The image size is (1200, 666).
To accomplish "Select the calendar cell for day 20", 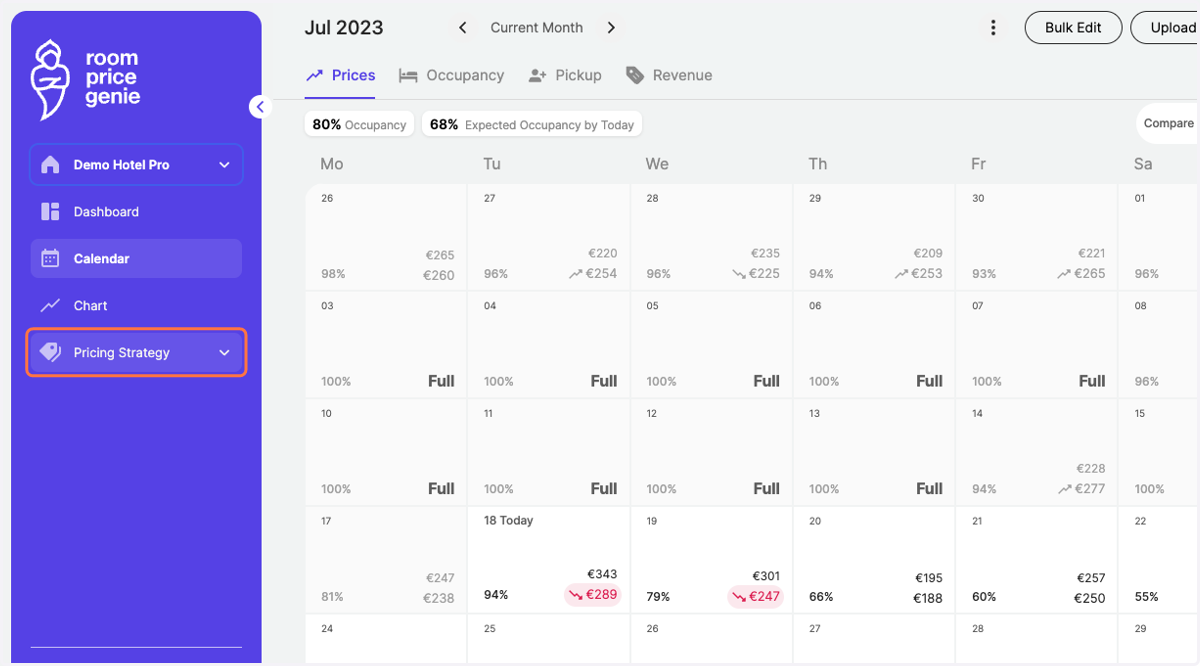I will pos(874,559).
